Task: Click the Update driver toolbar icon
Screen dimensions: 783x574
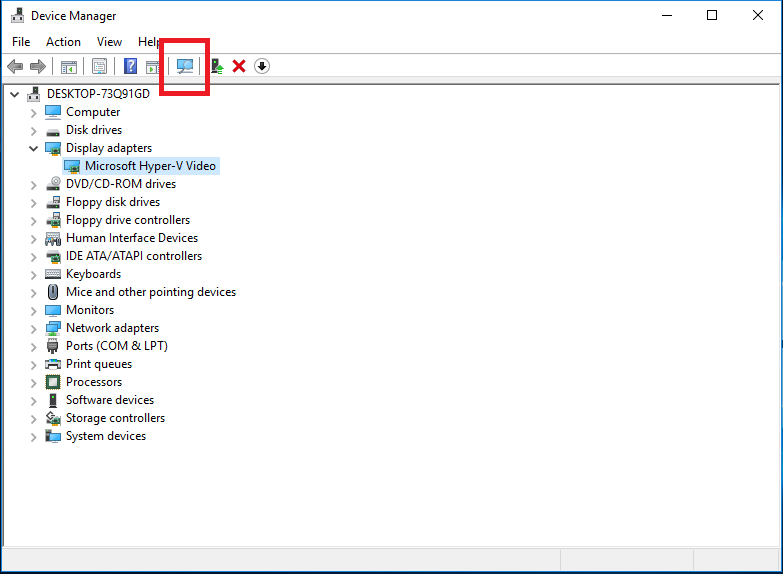Action: click(x=217, y=66)
